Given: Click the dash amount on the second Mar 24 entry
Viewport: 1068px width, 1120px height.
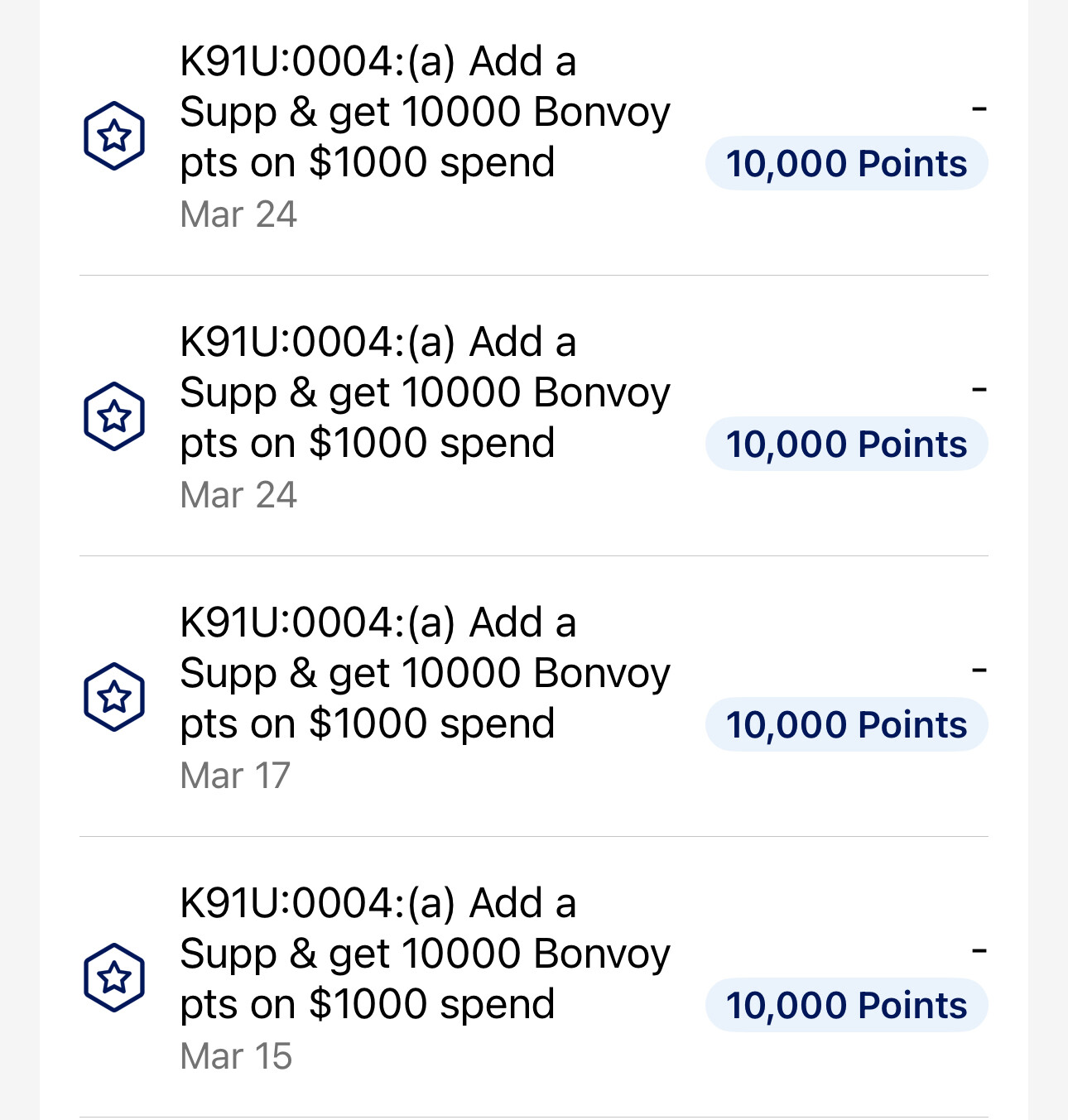Looking at the screenshot, I should 979,389.
